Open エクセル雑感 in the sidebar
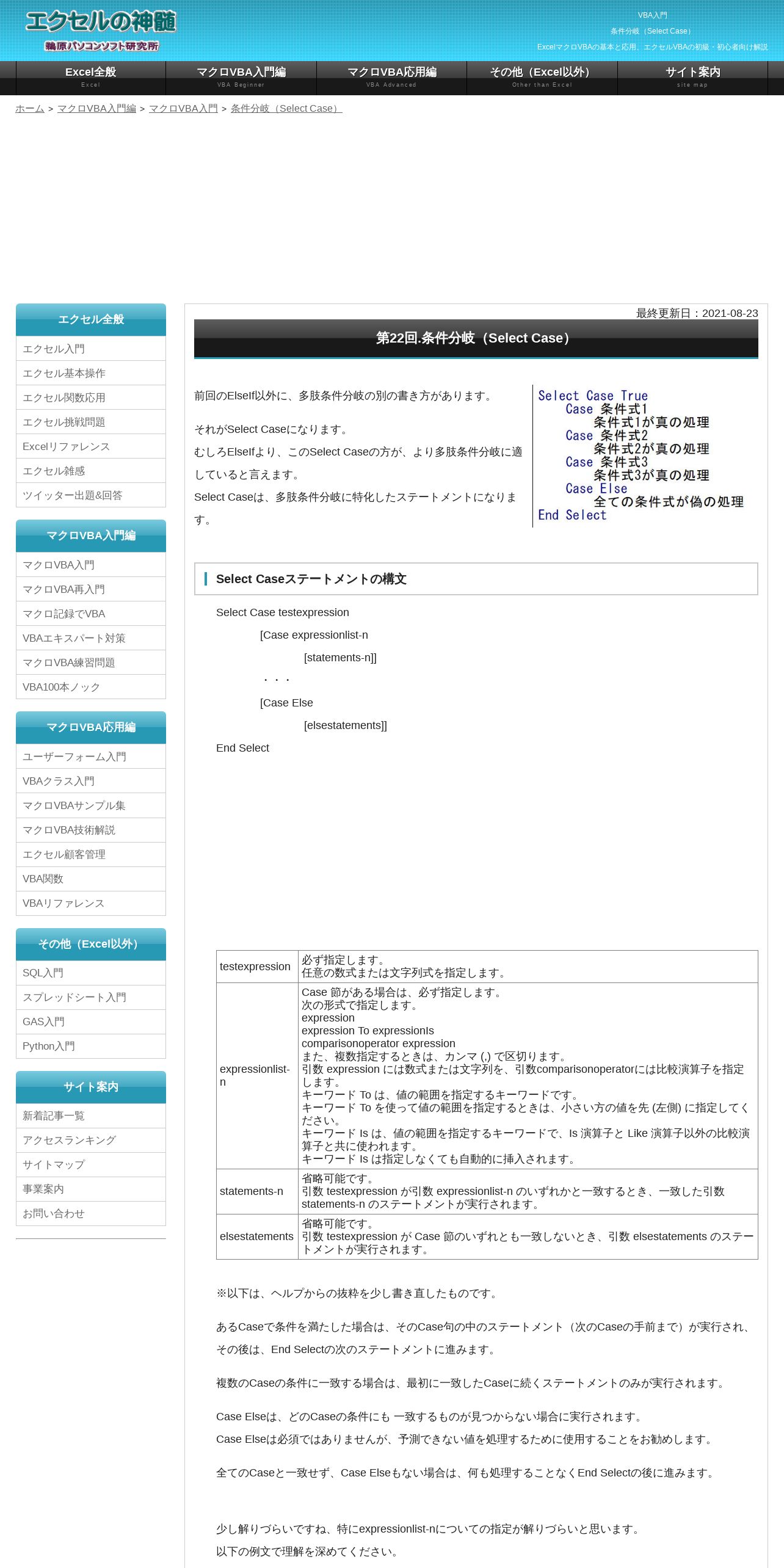 coord(90,471)
